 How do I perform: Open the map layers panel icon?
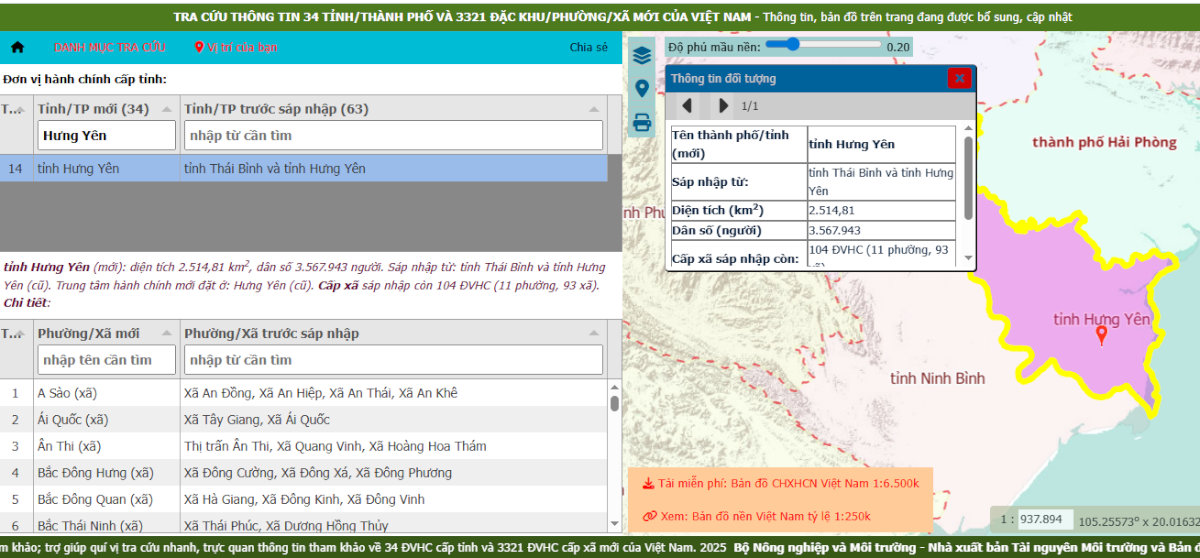(x=642, y=55)
